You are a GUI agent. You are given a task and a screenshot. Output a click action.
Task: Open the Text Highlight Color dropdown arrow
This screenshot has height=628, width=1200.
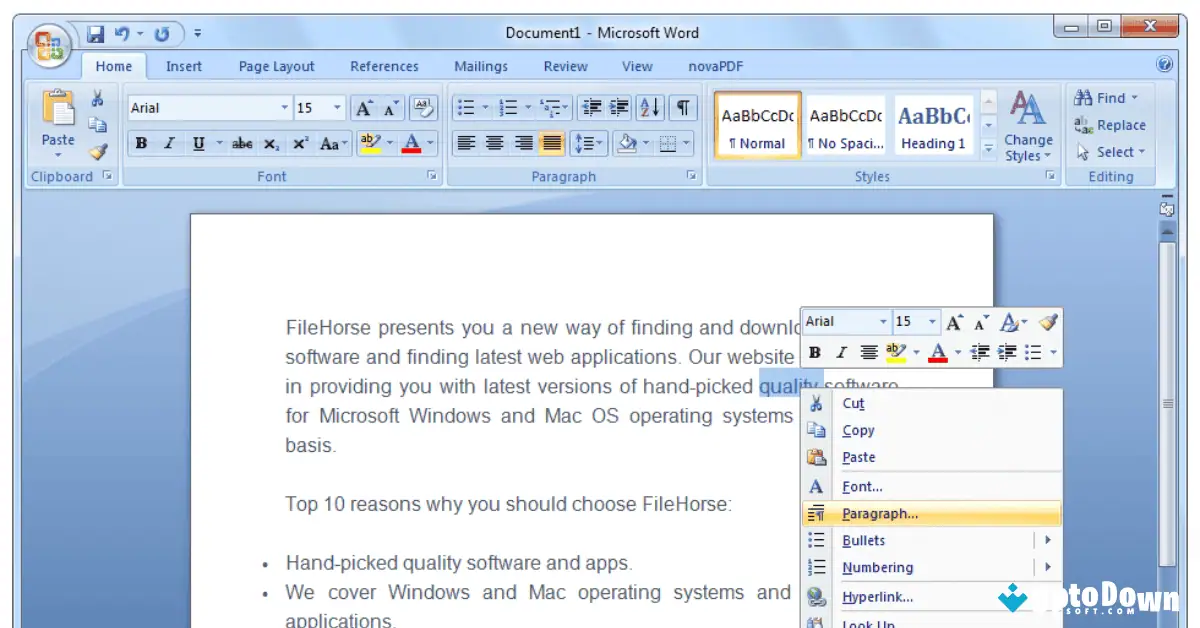[390, 143]
